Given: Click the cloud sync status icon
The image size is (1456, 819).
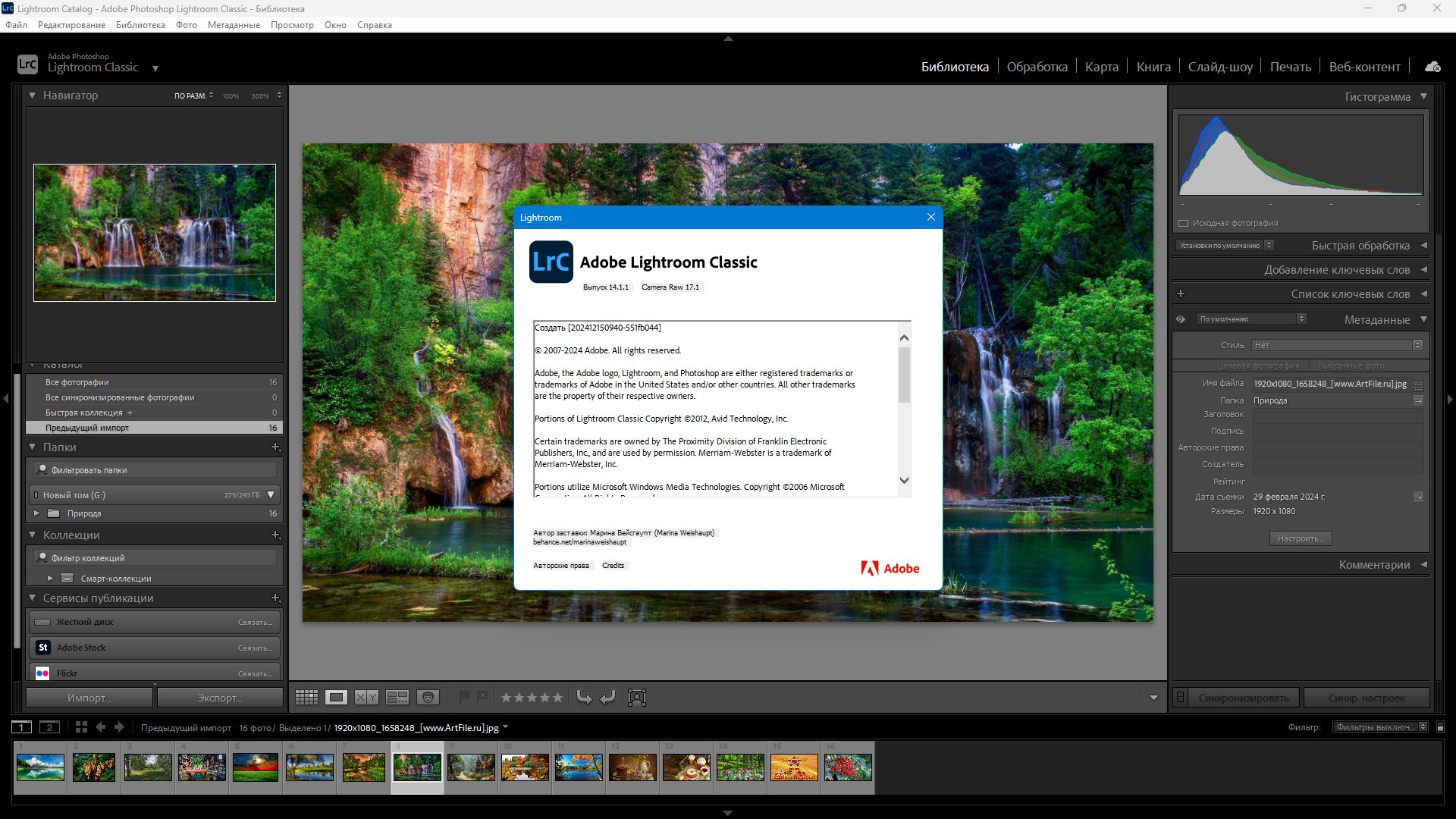Looking at the screenshot, I should click(1432, 67).
